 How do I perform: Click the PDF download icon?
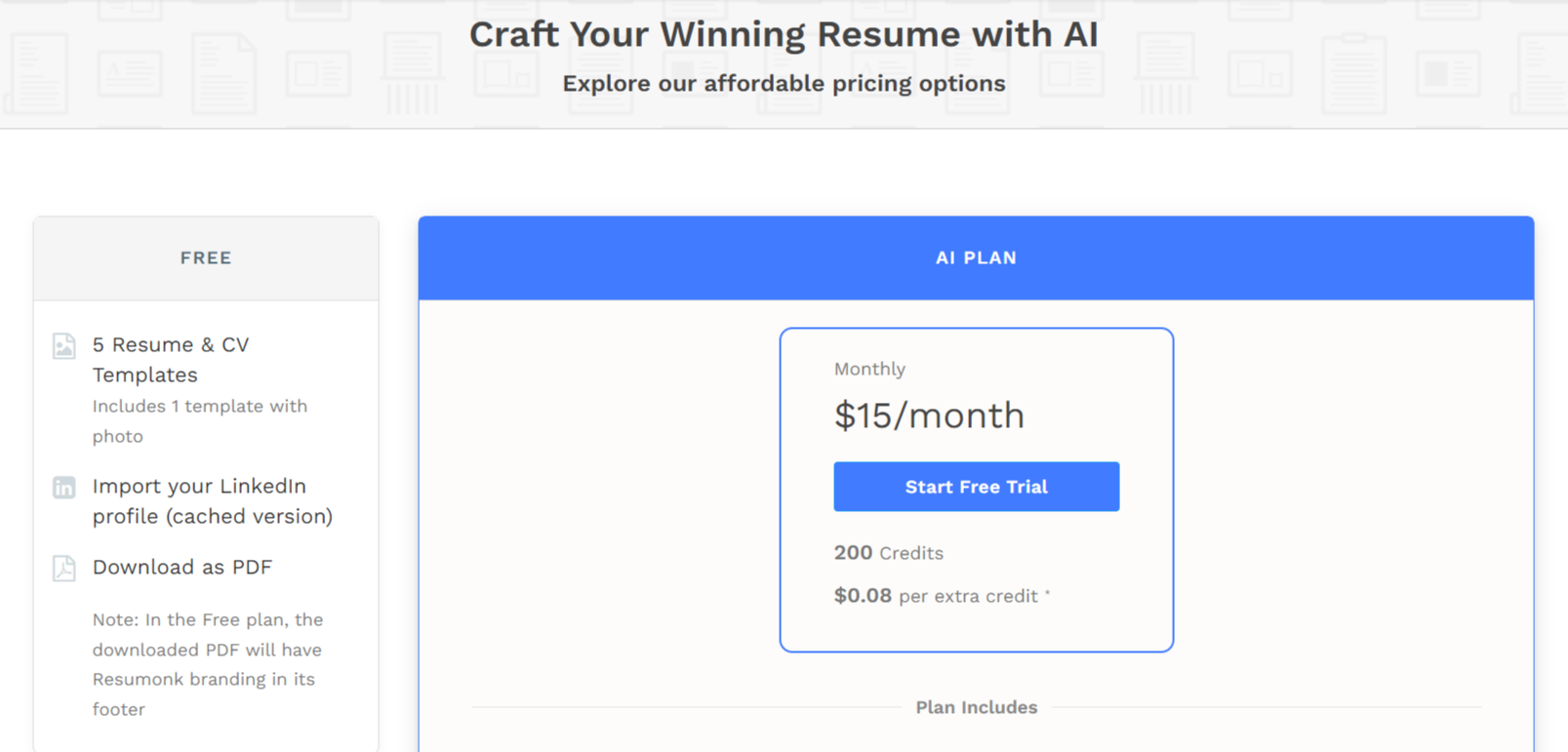(64, 568)
